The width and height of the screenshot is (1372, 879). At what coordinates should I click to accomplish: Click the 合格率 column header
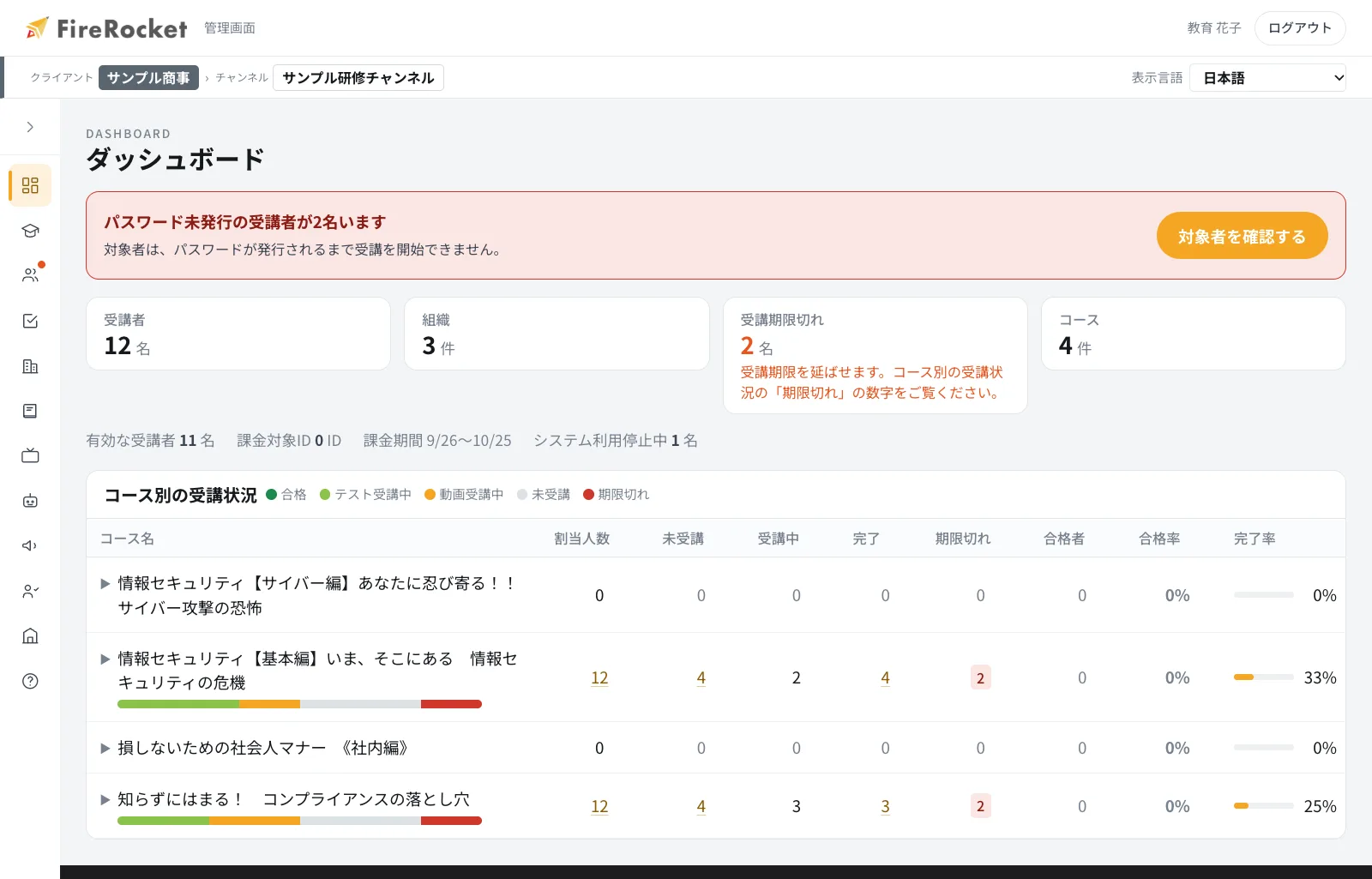1159,539
